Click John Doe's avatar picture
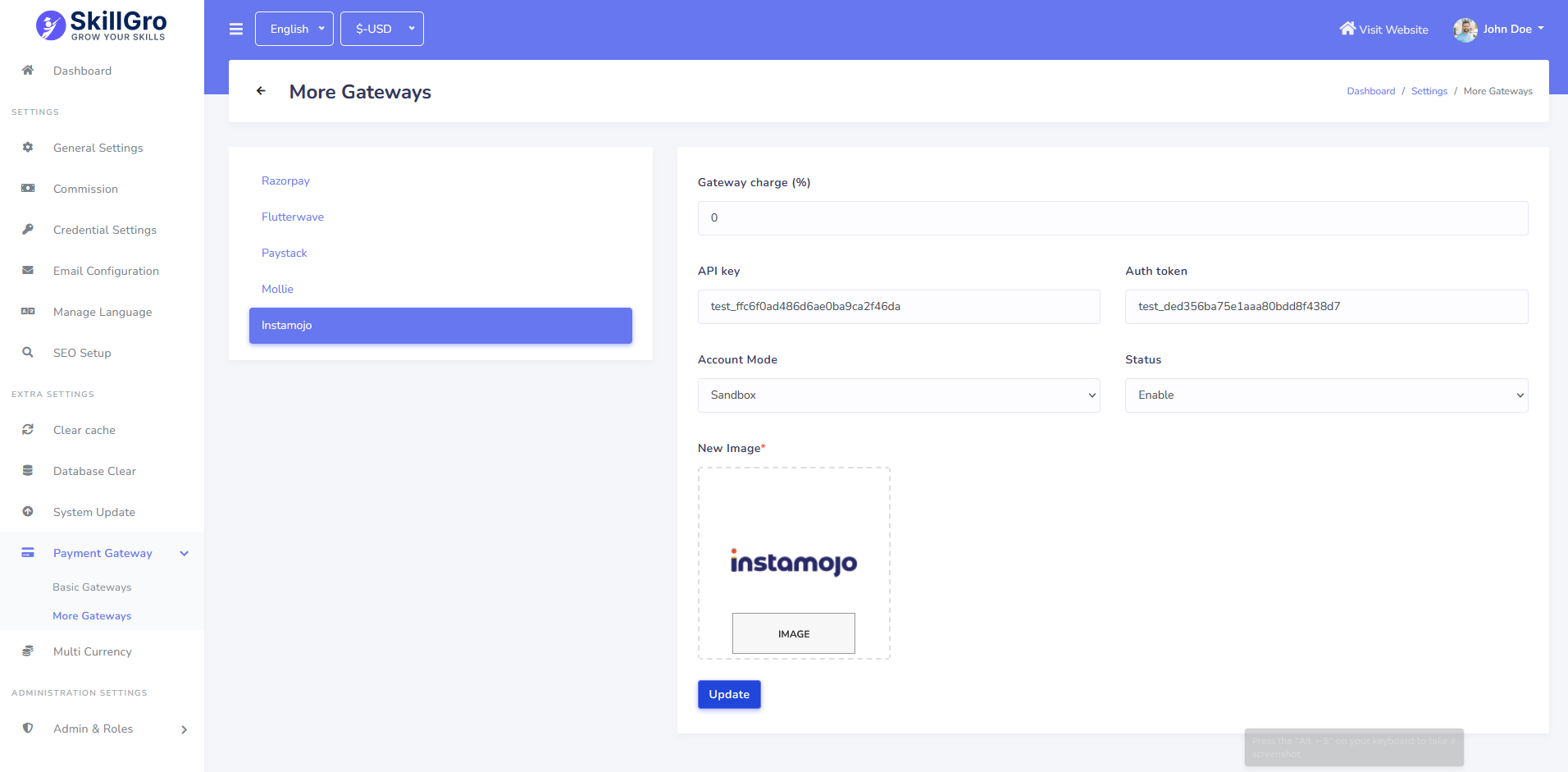This screenshot has height=772, width=1568. tap(1465, 30)
